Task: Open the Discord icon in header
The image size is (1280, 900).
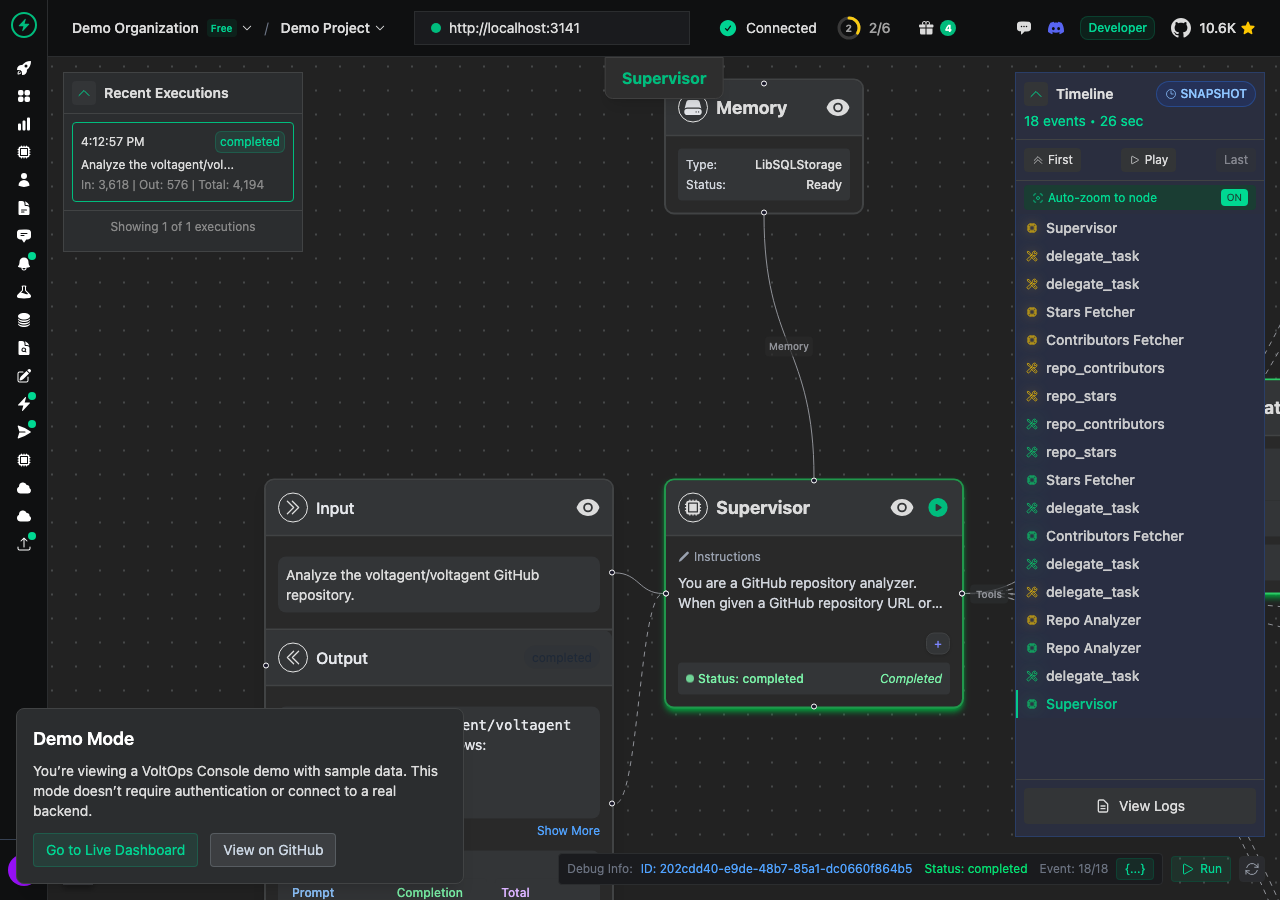Action: (1056, 28)
